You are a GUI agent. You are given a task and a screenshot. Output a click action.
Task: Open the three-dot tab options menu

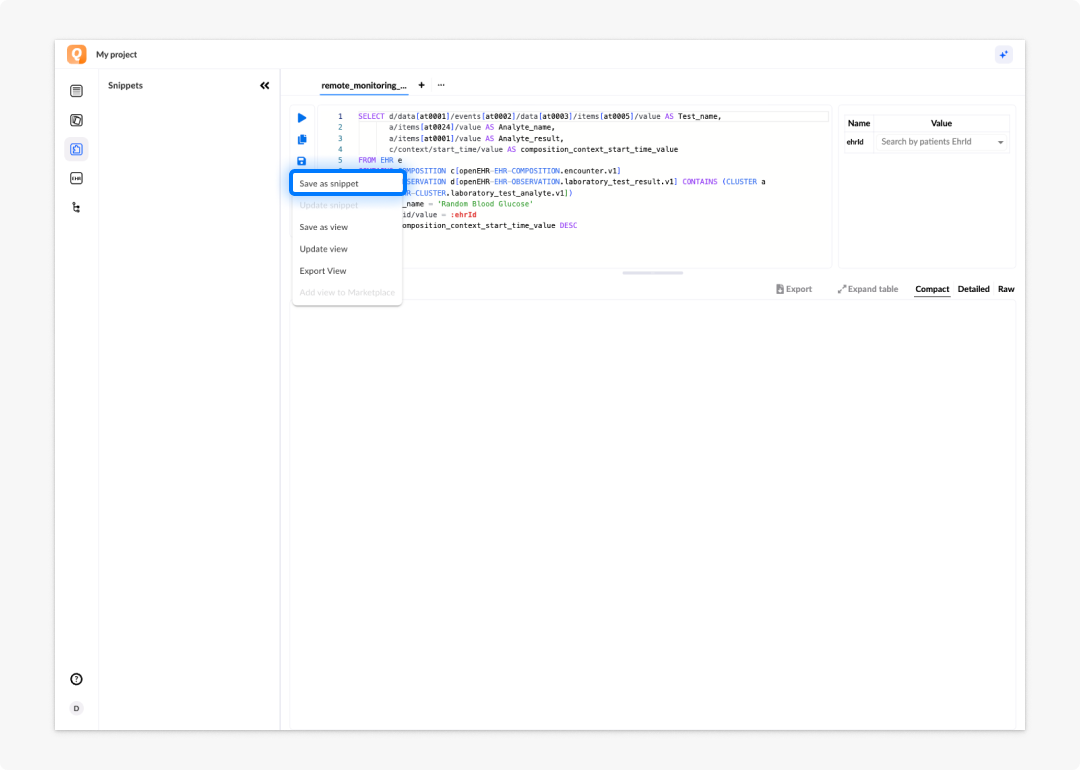[441, 85]
